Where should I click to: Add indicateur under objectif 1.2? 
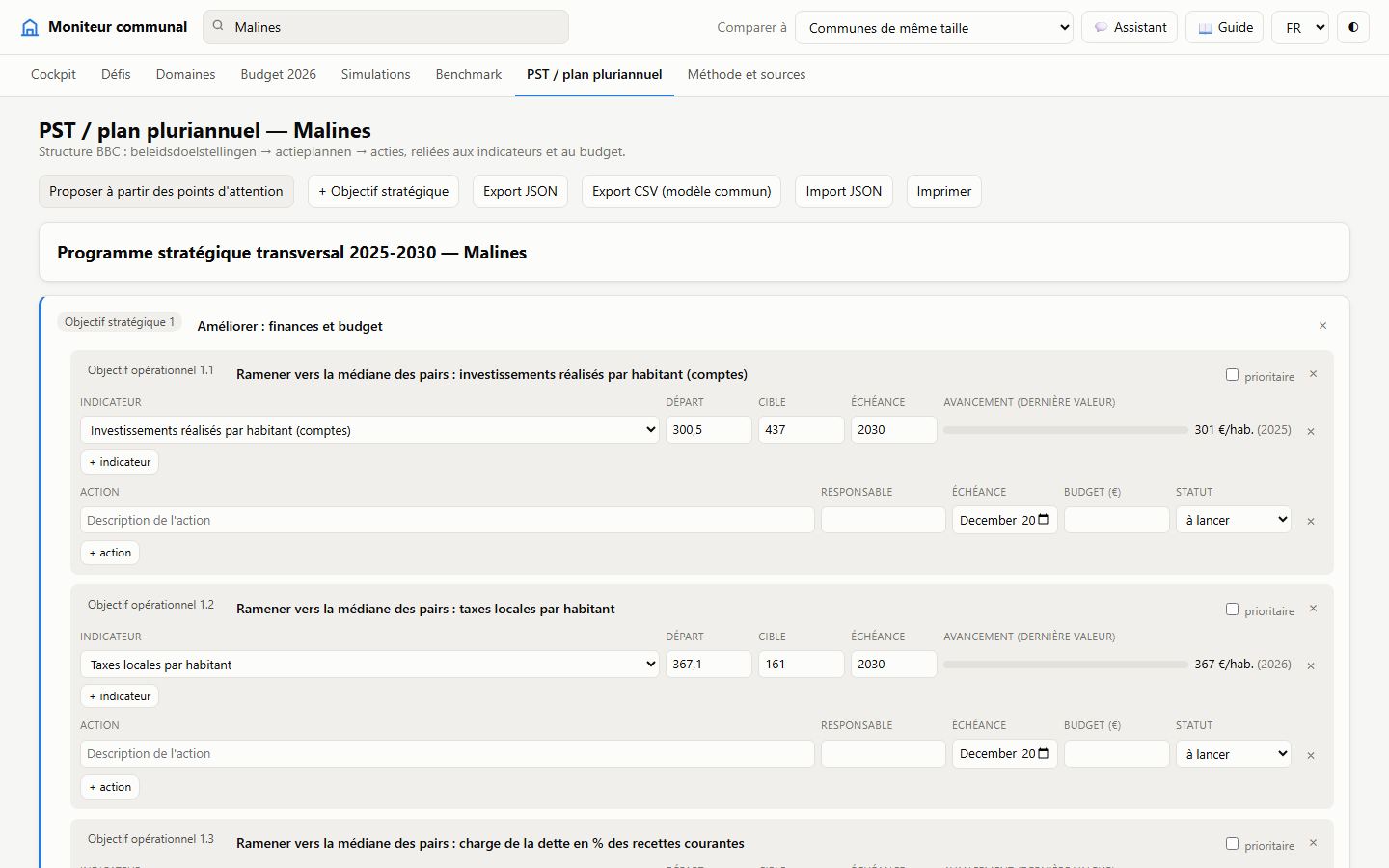(120, 696)
